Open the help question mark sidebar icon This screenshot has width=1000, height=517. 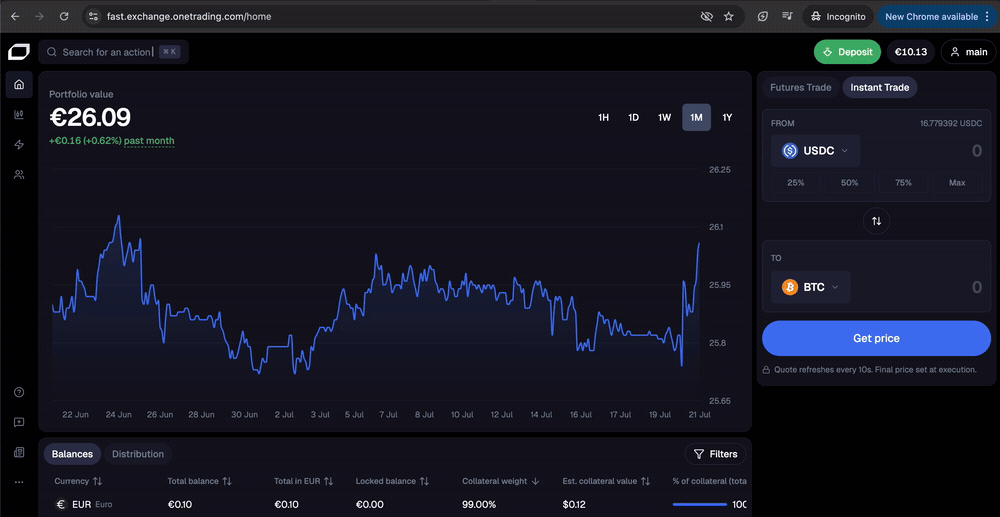pyautogui.click(x=19, y=392)
